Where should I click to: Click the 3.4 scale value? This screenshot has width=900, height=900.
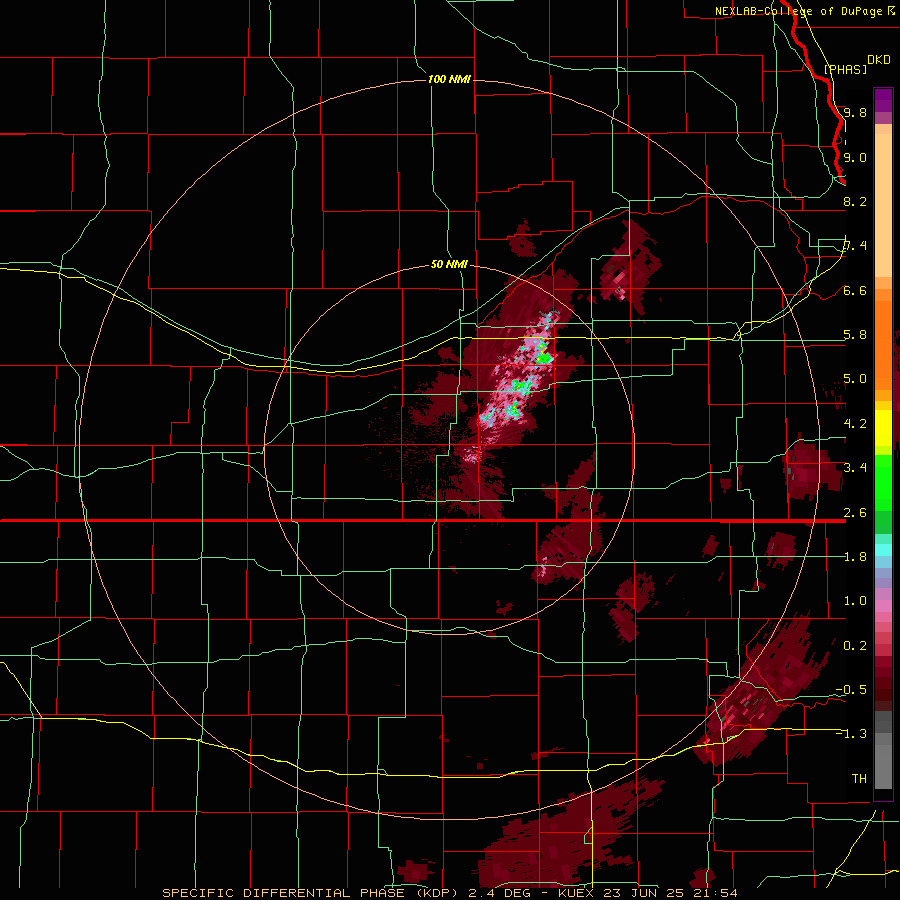pos(855,468)
